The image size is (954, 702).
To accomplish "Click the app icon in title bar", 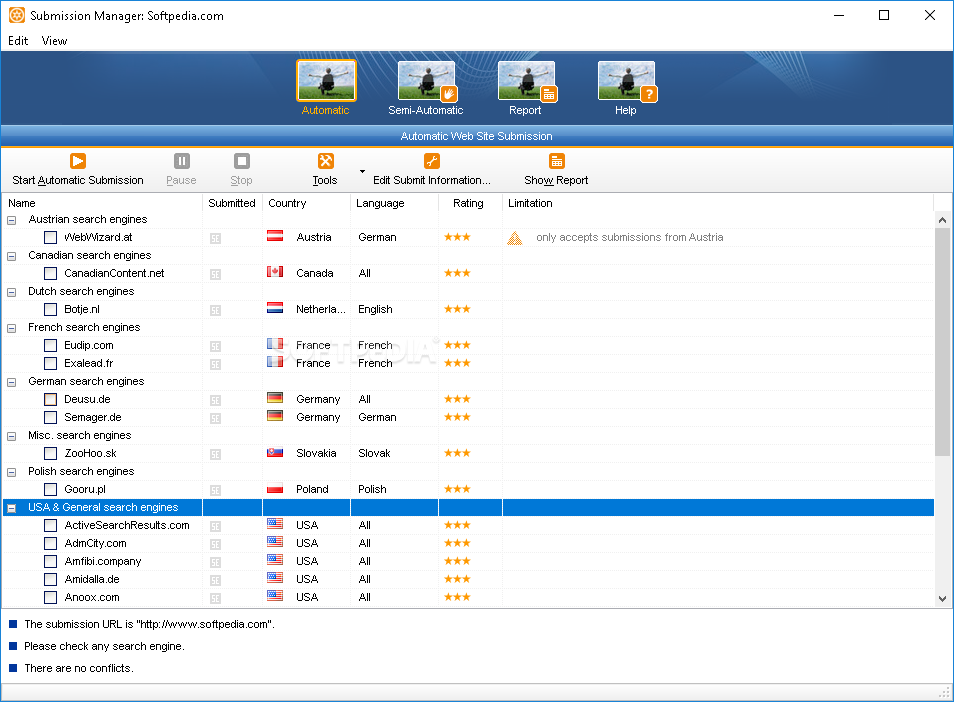I will (x=17, y=15).
